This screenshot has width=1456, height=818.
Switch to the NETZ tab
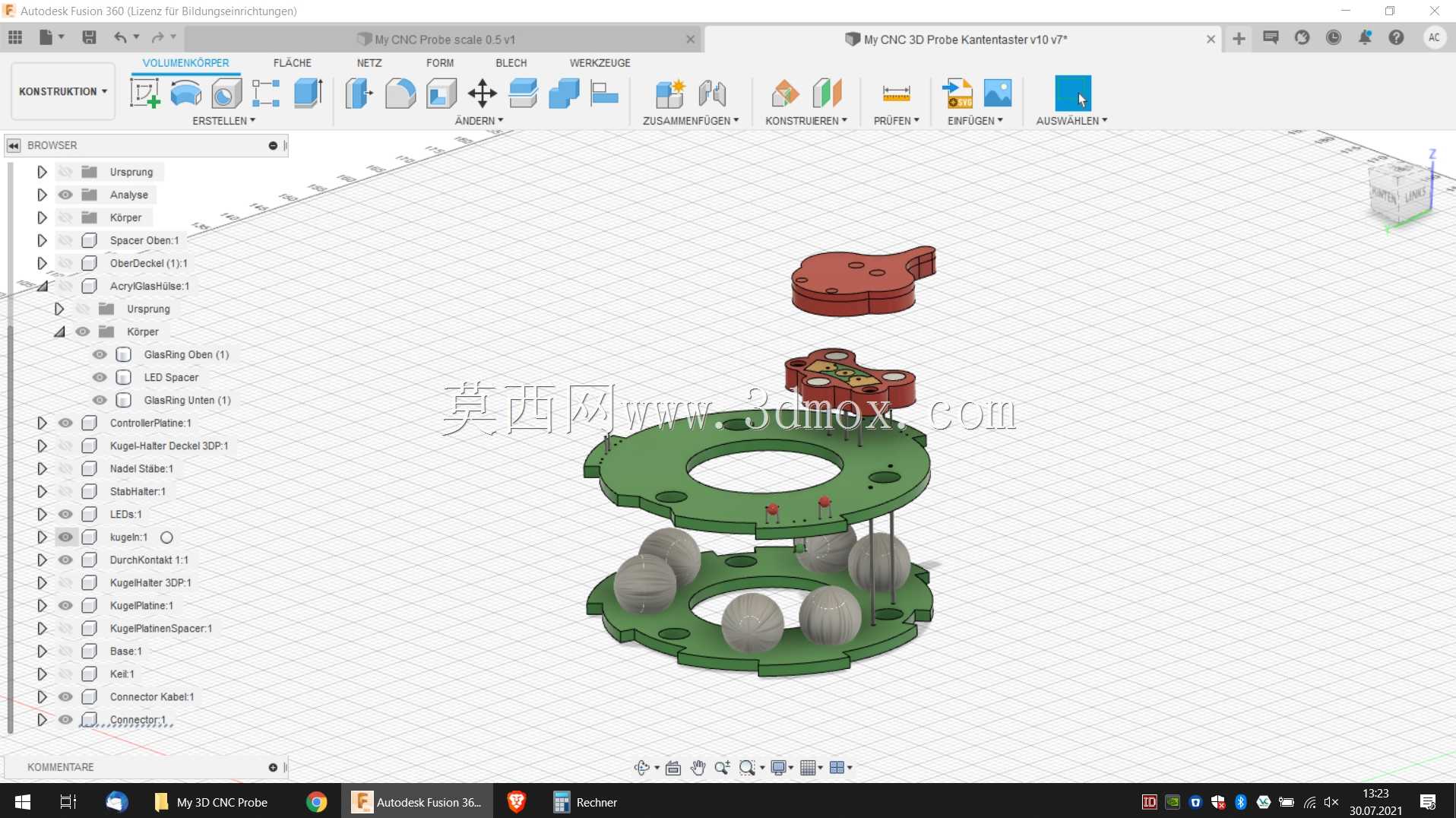click(x=369, y=63)
